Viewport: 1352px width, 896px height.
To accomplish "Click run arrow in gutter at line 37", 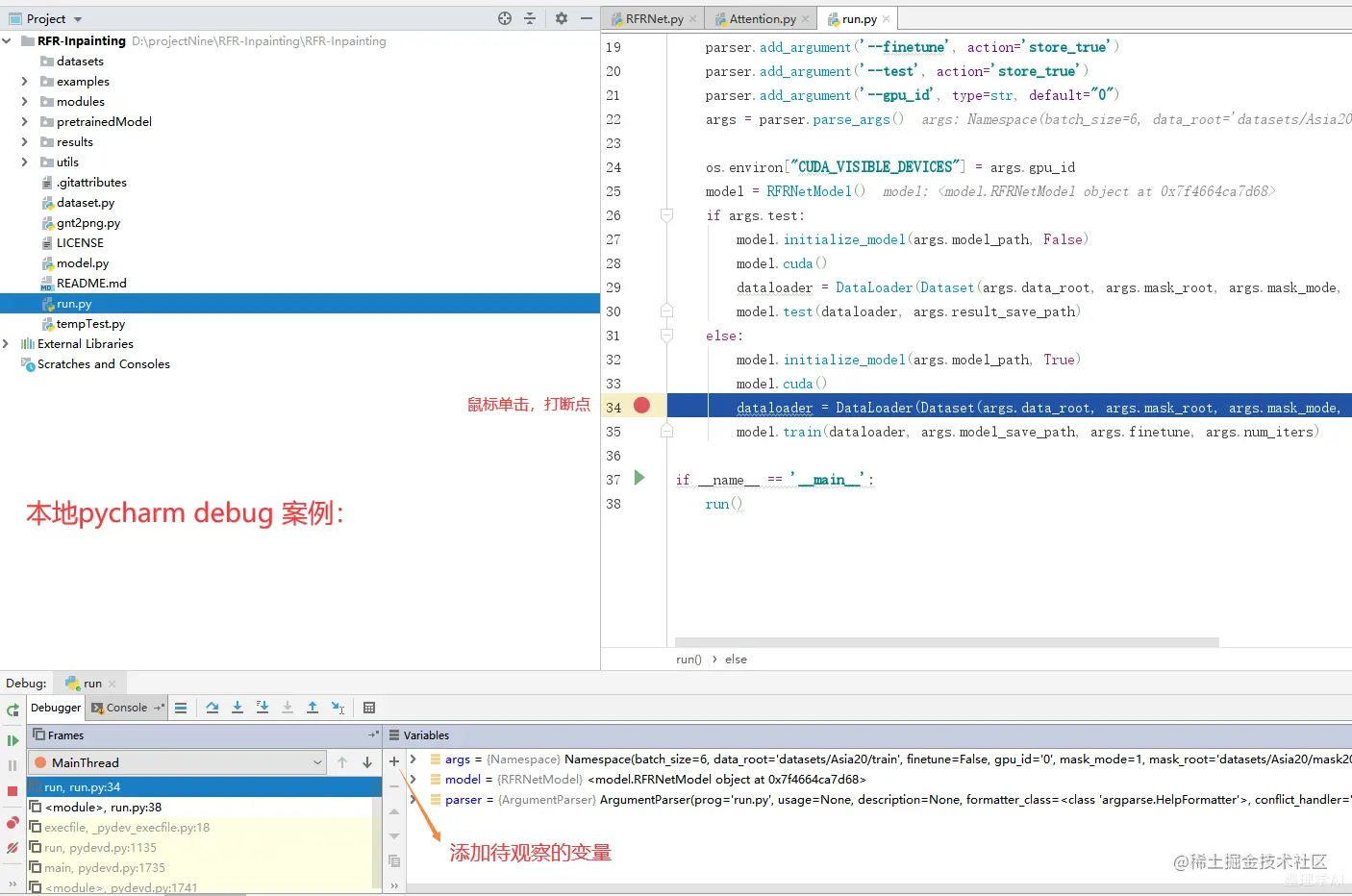I will 639,478.
